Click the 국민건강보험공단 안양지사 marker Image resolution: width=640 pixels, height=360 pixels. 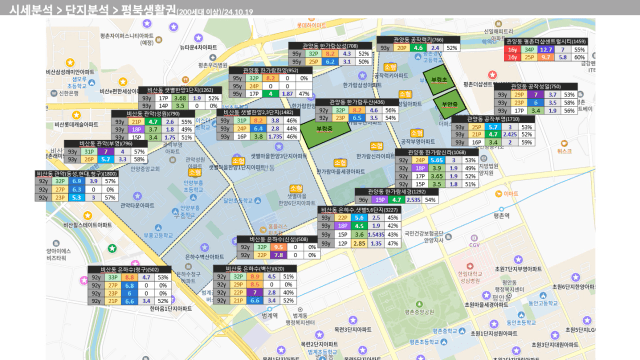(x=449, y=236)
